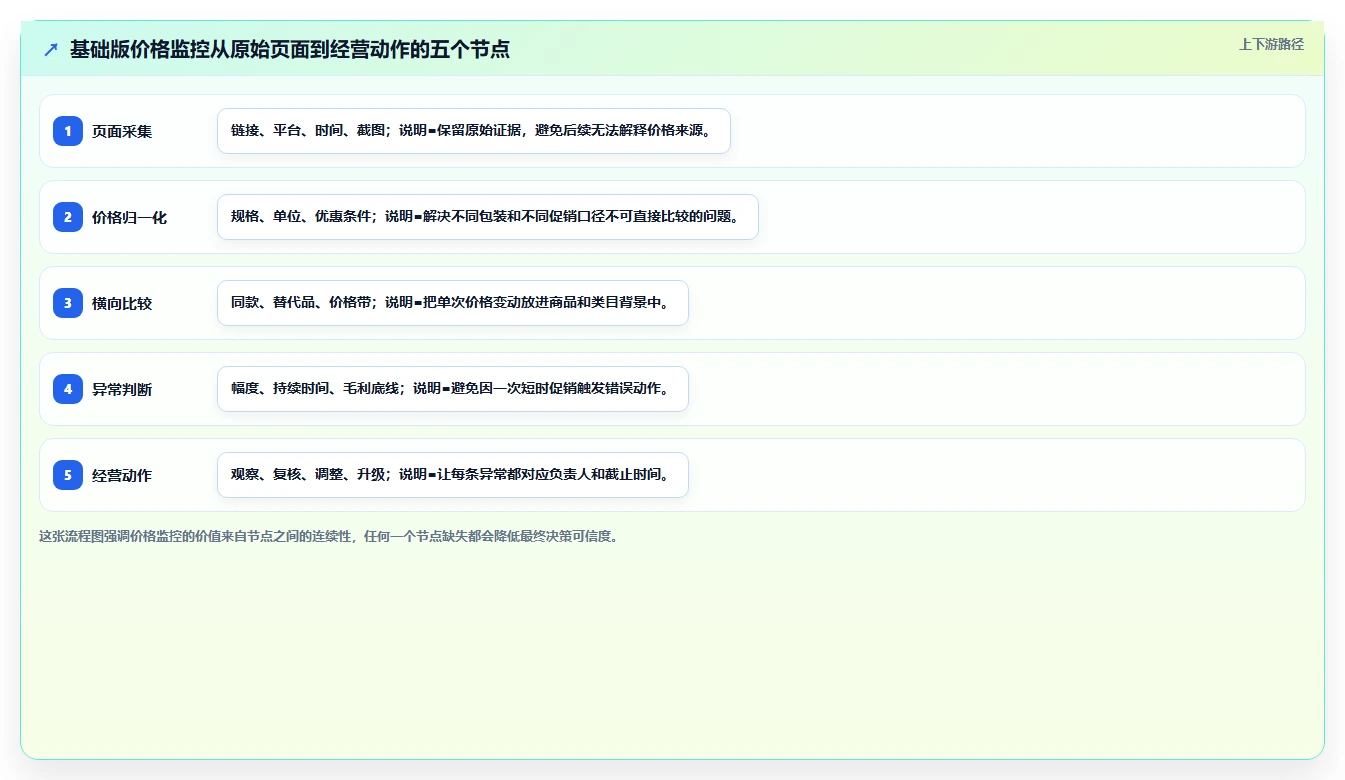Click the 链接、平台、时间、截图 description box
The image size is (1345, 780).
(474, 131)
